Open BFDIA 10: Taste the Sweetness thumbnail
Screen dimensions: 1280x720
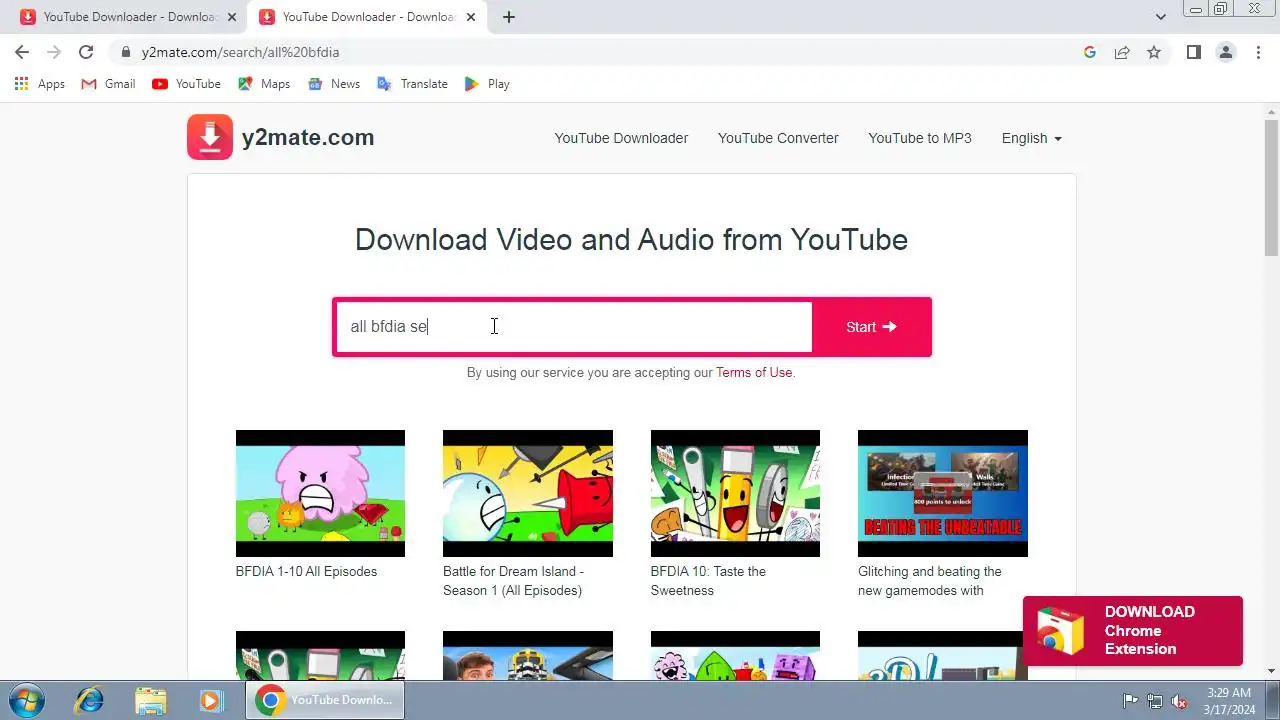point(735,493)
